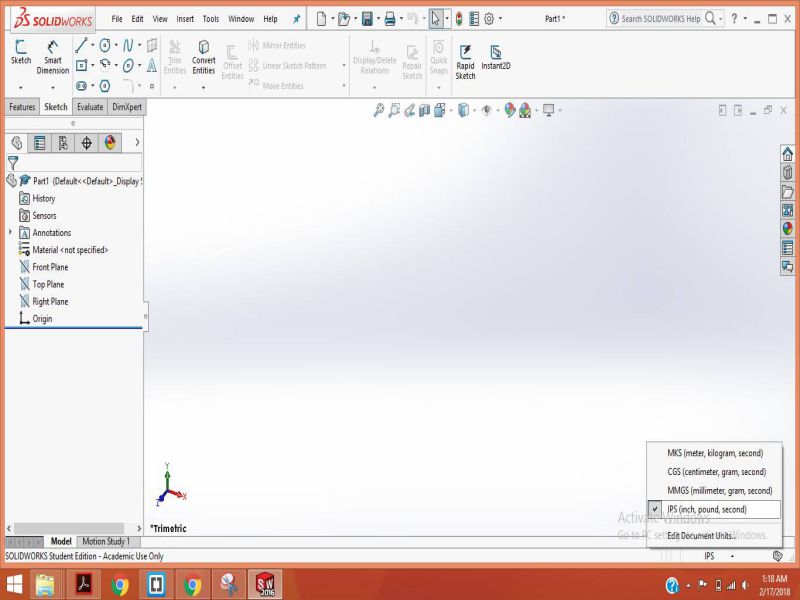Toggle Instant2D in the ribbon
This screenshot has width=800, height=600.
click(495, 57)
